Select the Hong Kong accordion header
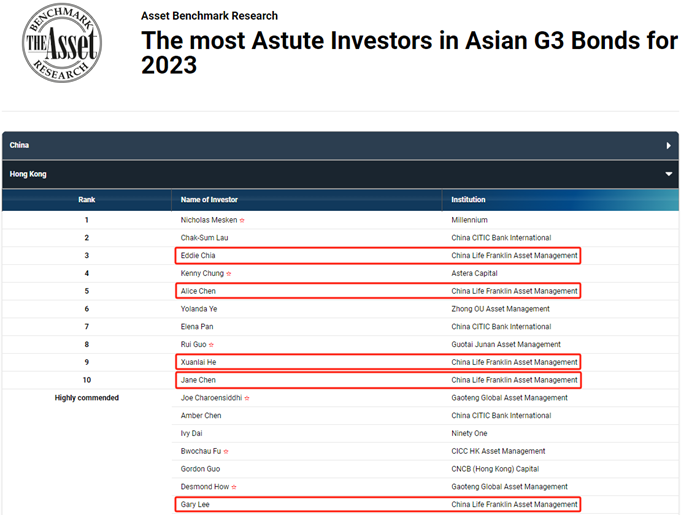This screenshot has width=681, height=515. coord(340,174)
